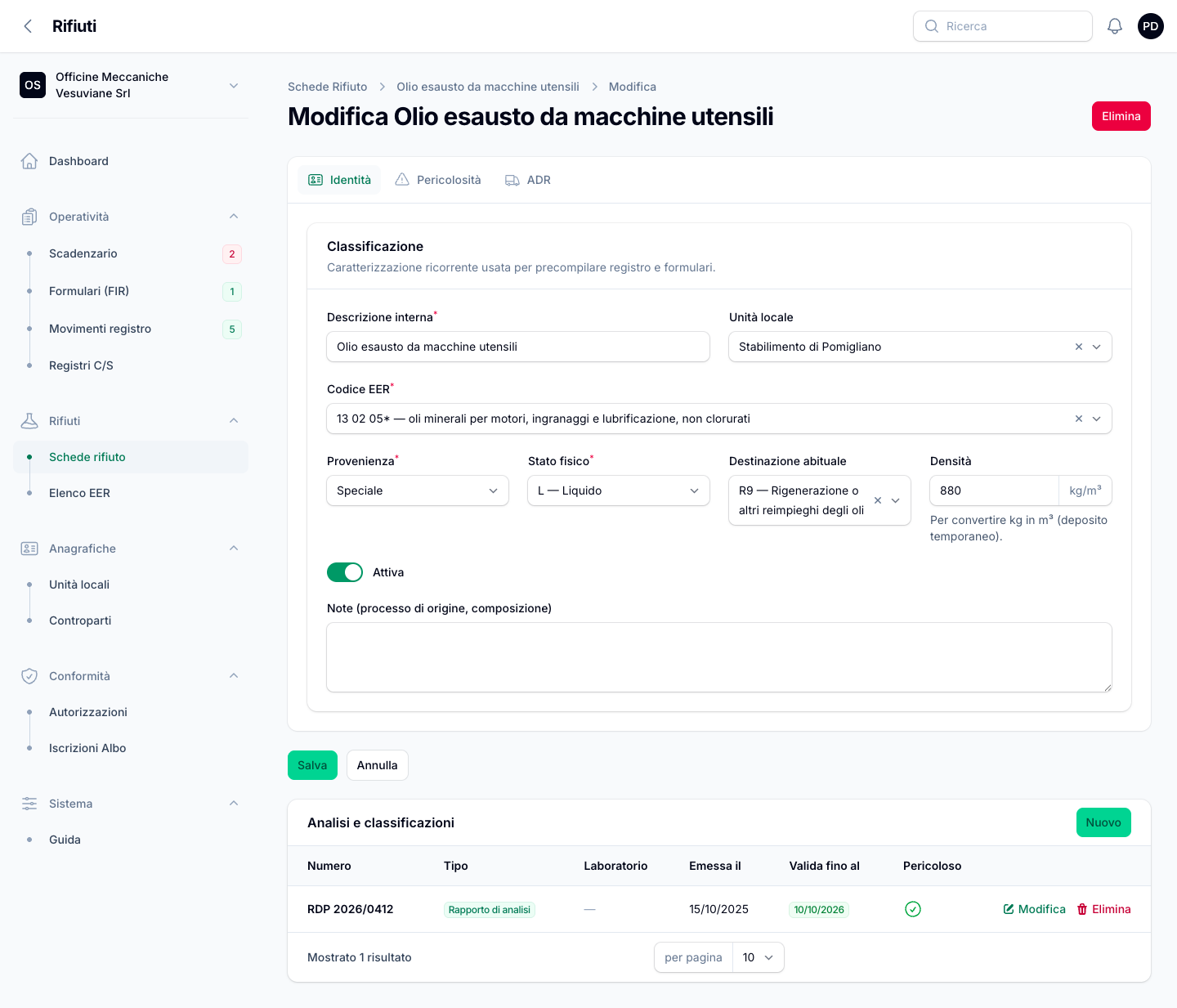Click Modifica for RDP 2026/0412
1177x1008 pixels.
(1035, 909)
